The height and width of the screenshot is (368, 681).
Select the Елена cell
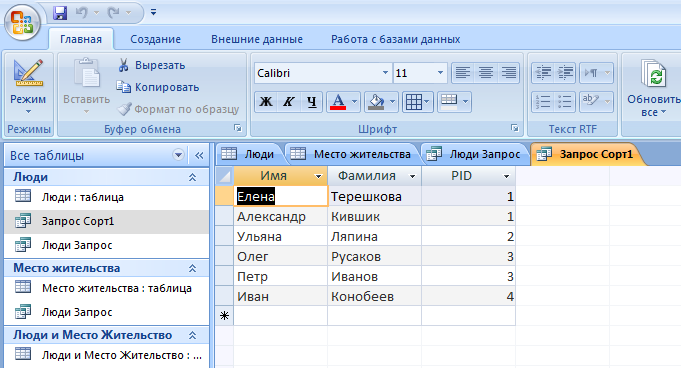click(x=281, y=196)
